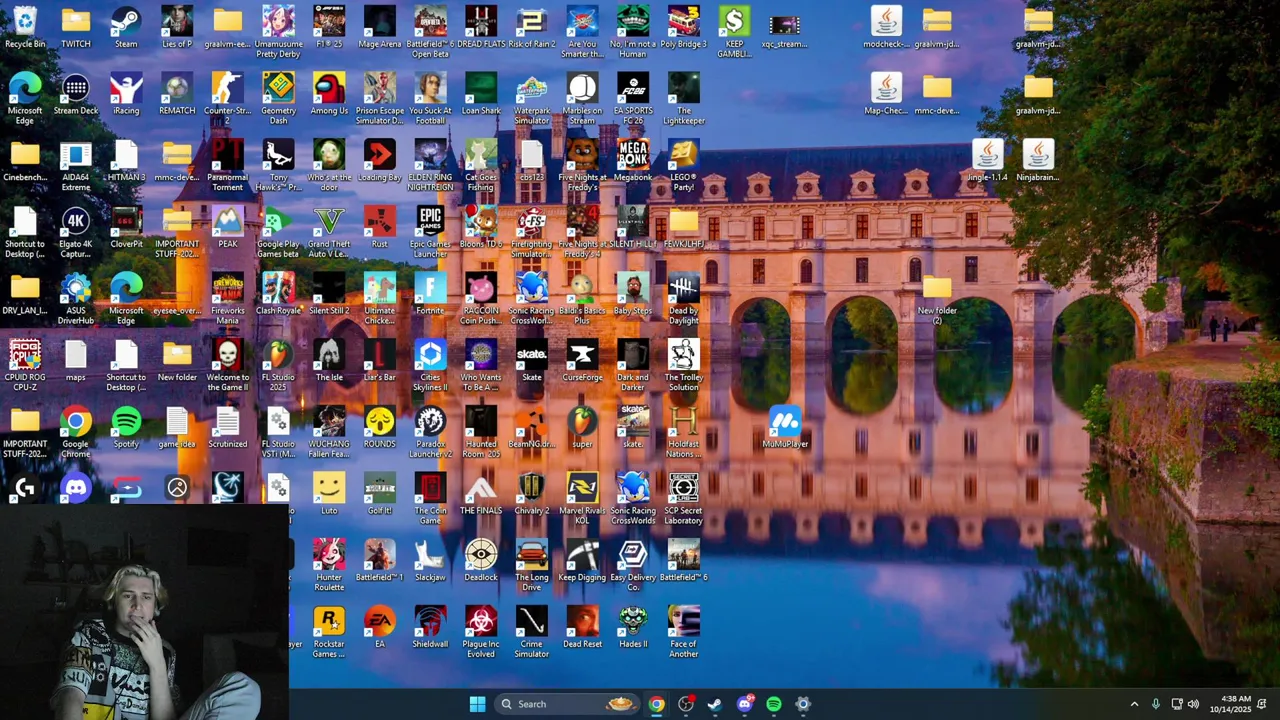Select the Epic Games Launcher icon

(x=430, y=231)
